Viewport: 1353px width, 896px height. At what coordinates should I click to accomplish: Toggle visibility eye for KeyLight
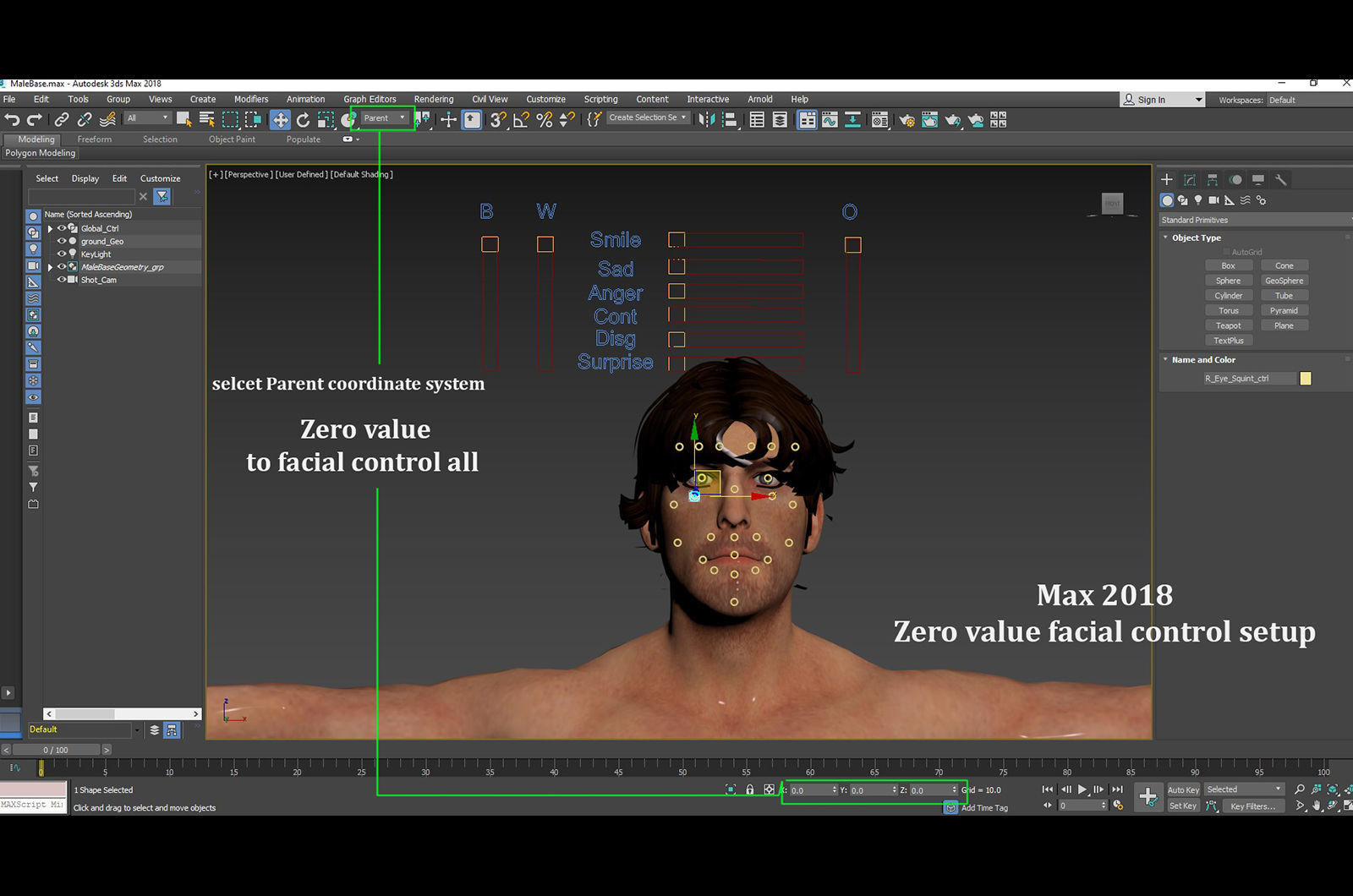click(x=61, y=254)
